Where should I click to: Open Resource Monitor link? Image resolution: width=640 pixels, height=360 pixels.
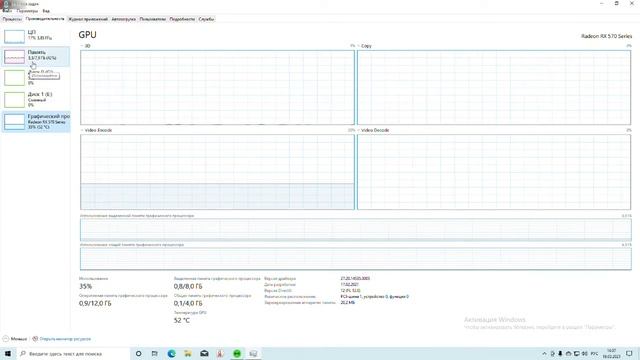[x=65, y=339]
